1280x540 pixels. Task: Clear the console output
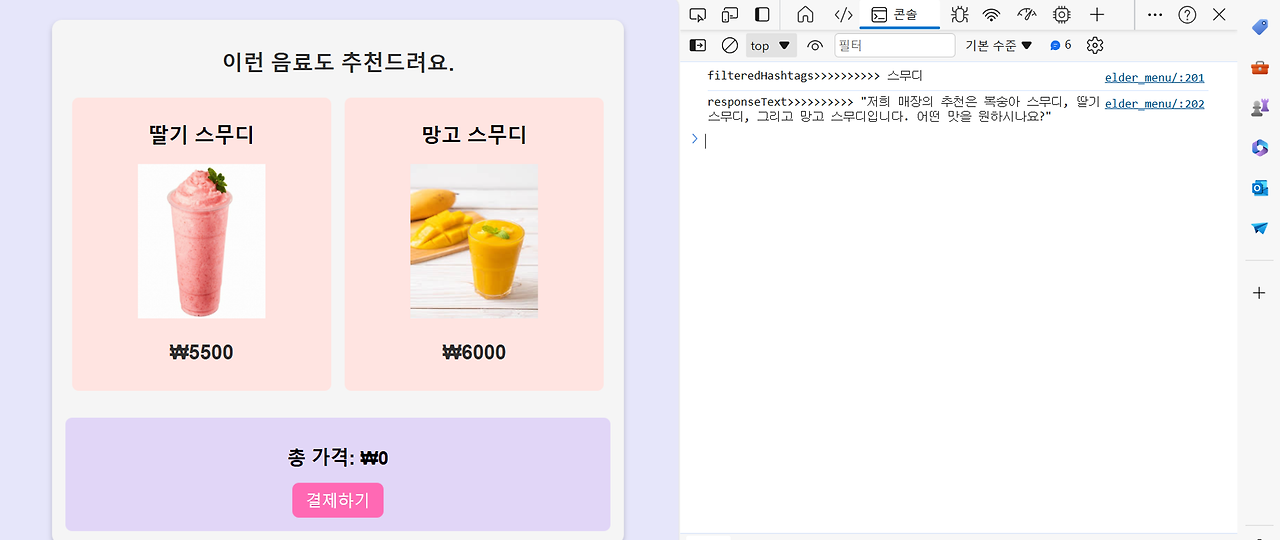730,45
